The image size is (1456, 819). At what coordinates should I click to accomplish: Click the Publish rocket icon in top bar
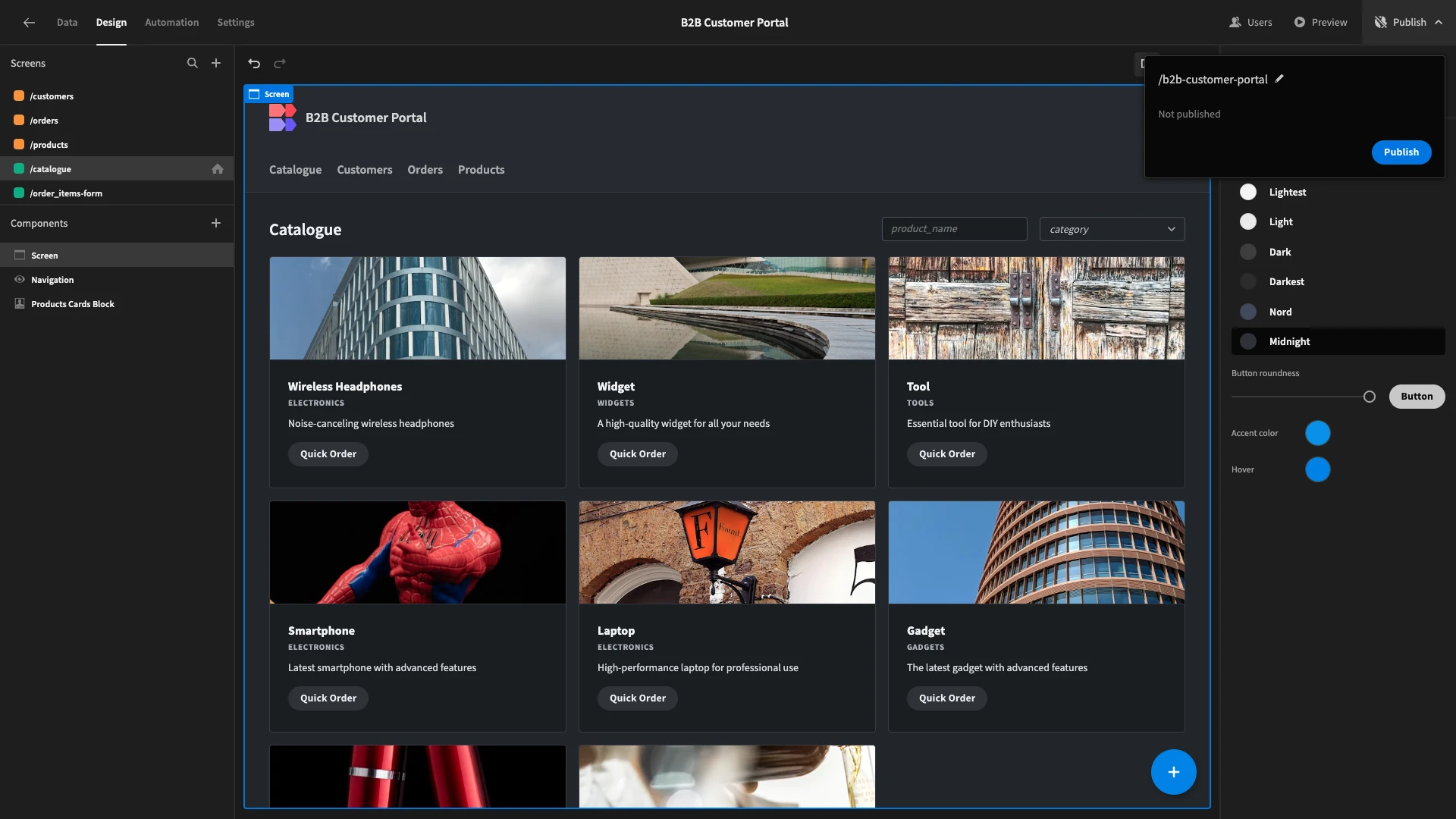pyautogui.click(x=1380, y=22)
